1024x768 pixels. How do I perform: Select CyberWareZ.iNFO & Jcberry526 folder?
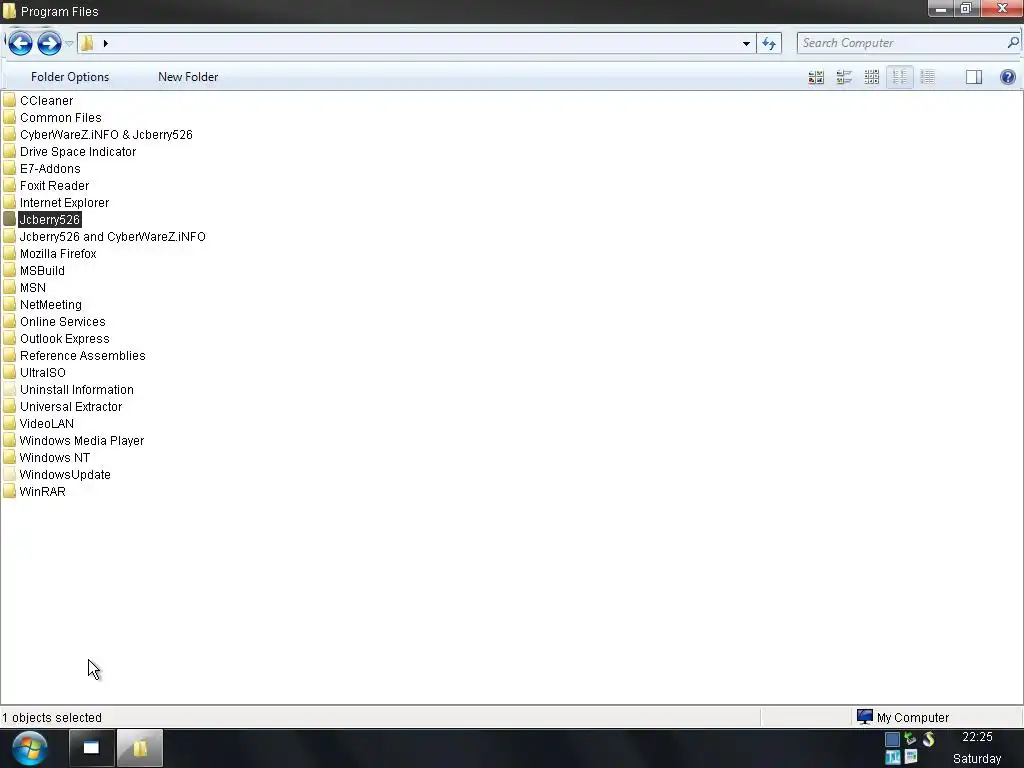(106, 135)
